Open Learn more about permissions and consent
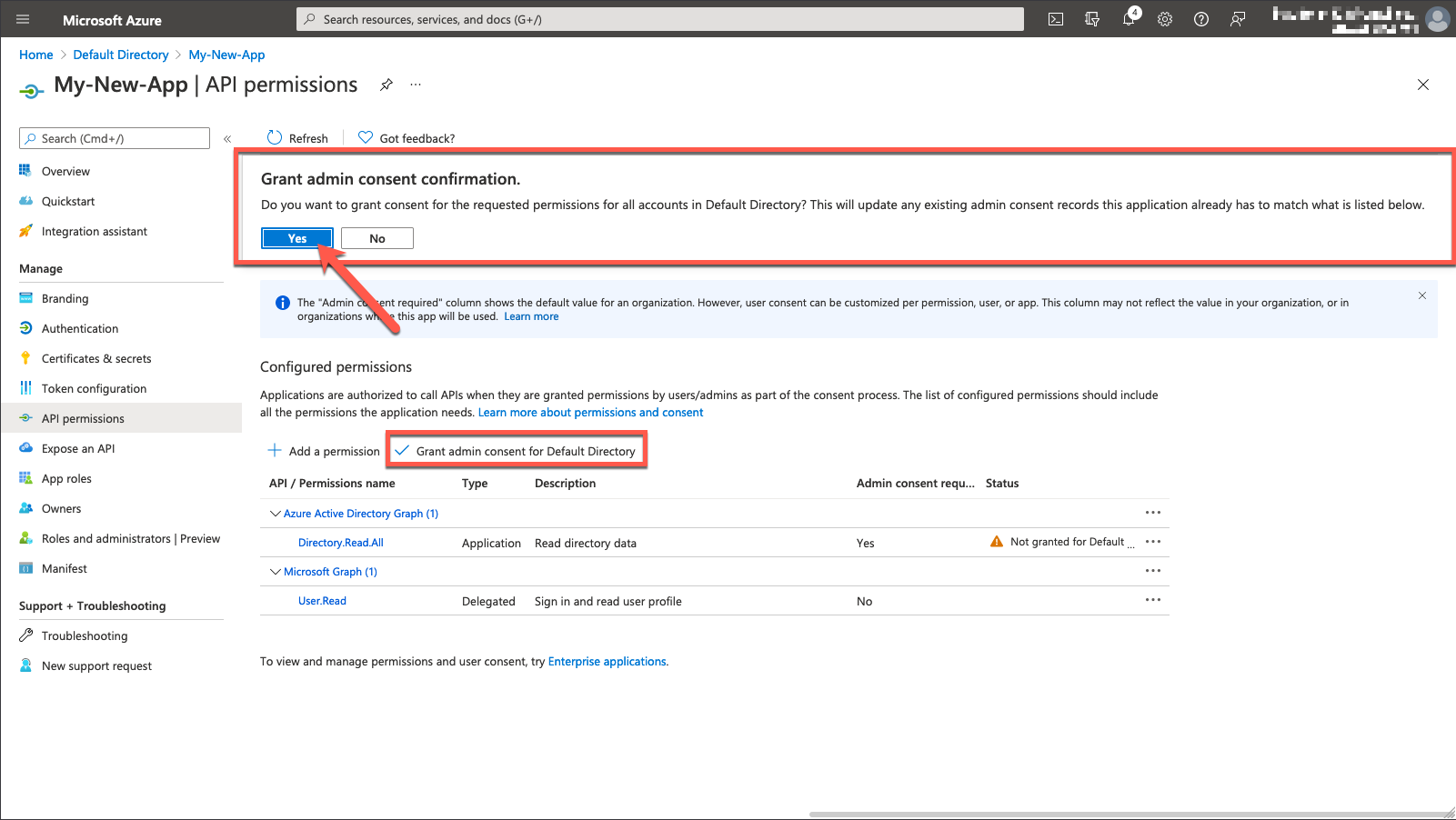 (x=591, y=413)
